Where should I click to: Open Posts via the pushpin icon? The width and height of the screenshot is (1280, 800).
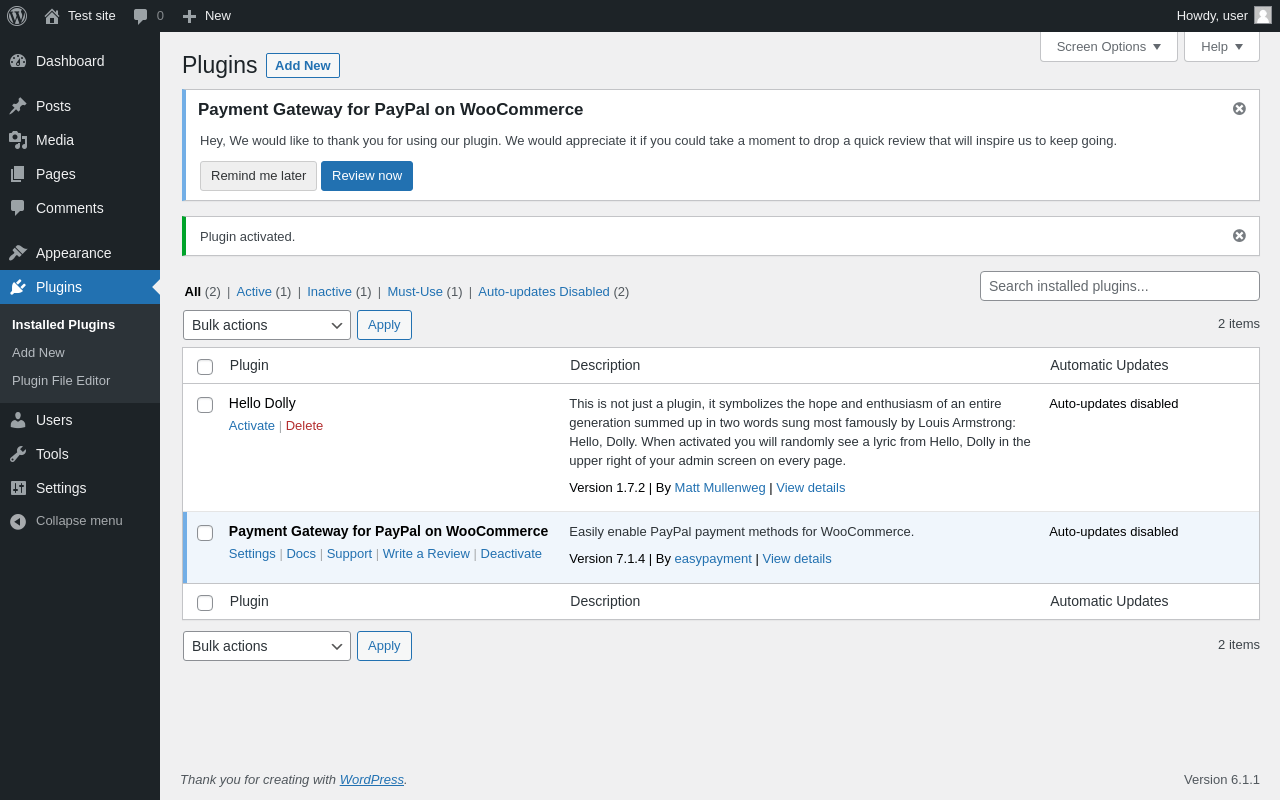click(x=18, y=106)
